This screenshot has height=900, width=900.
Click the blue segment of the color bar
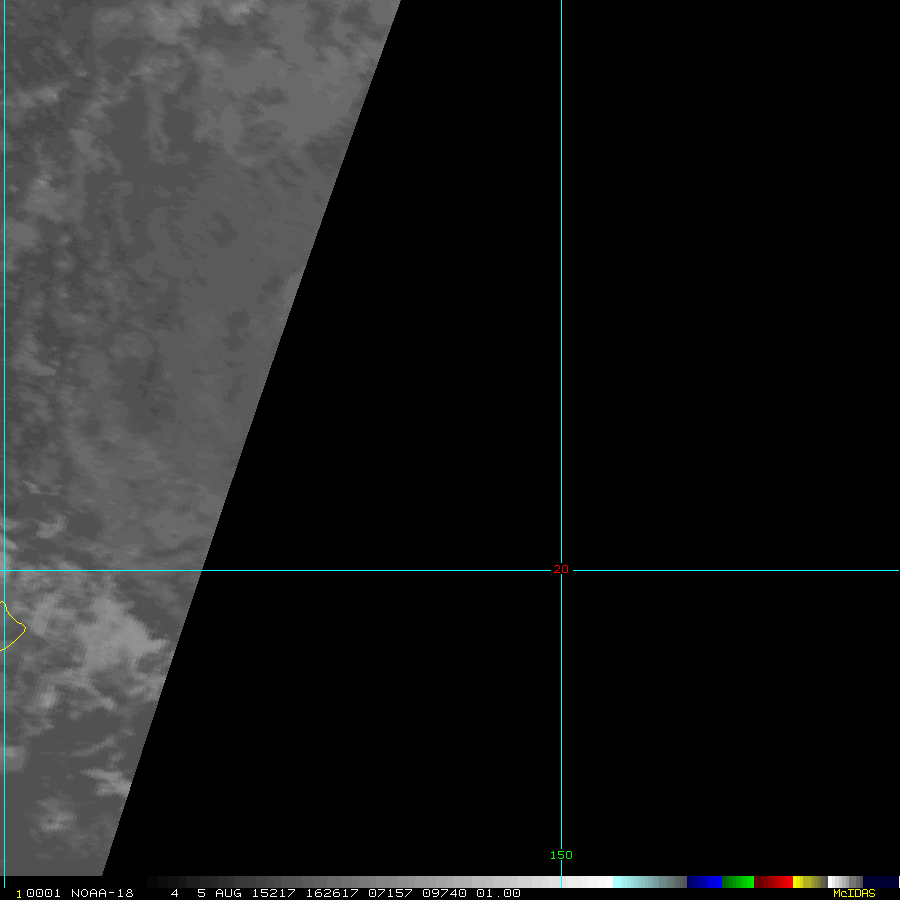pyautogui.click(x=704, y=882)
